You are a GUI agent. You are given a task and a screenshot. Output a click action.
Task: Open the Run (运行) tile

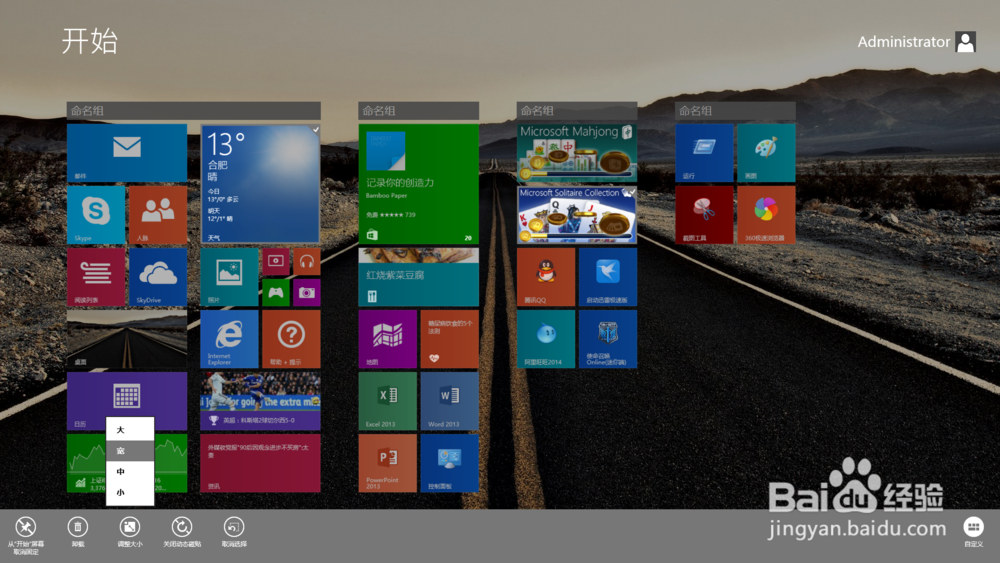click(704, 153)
